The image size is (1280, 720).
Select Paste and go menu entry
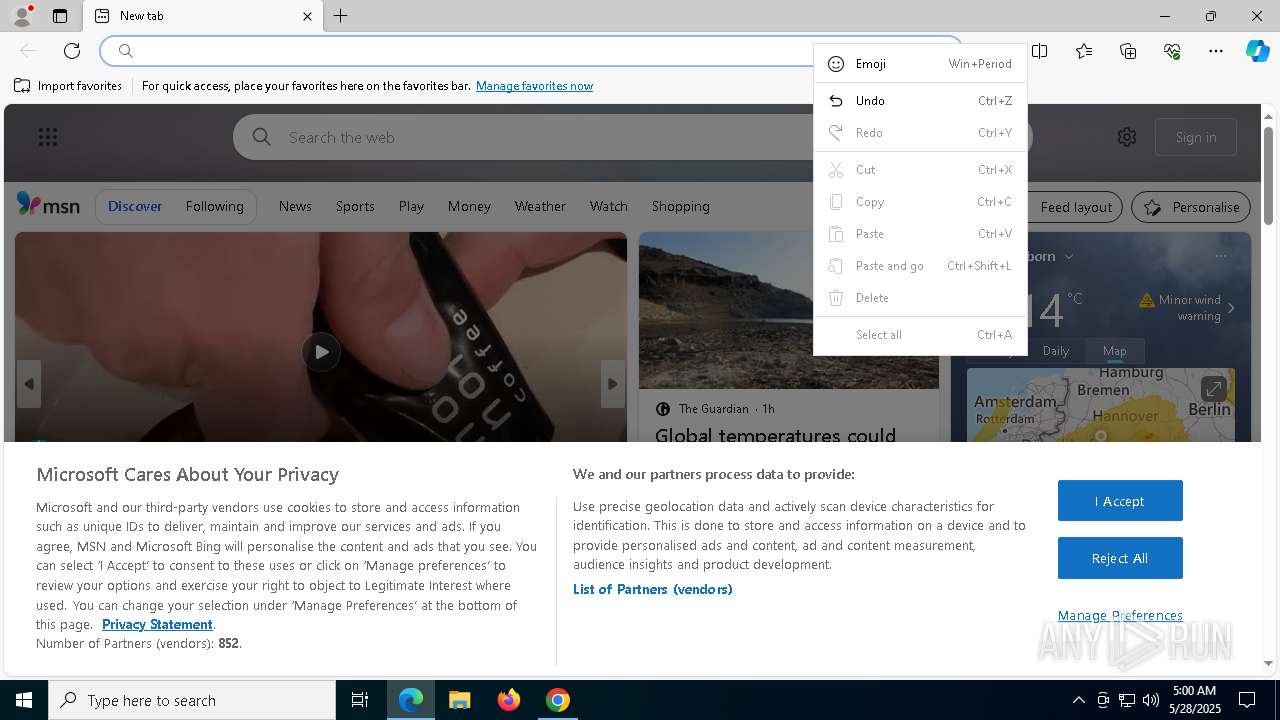pyautogui.click(x=920, y=266)
